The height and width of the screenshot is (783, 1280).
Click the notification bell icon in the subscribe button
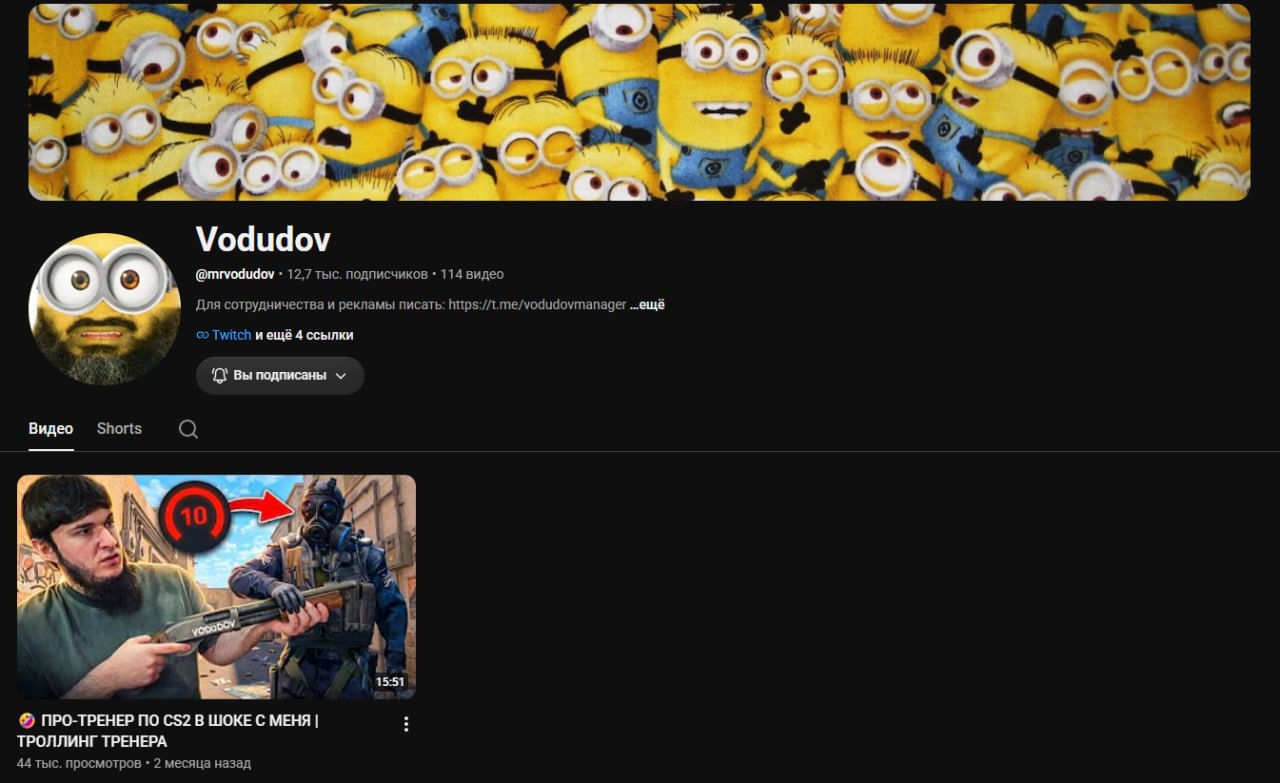click(x=220, y=375)
